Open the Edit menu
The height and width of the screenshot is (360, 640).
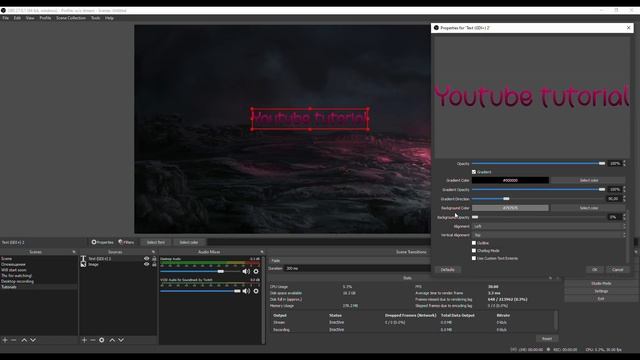coord(17,18)
